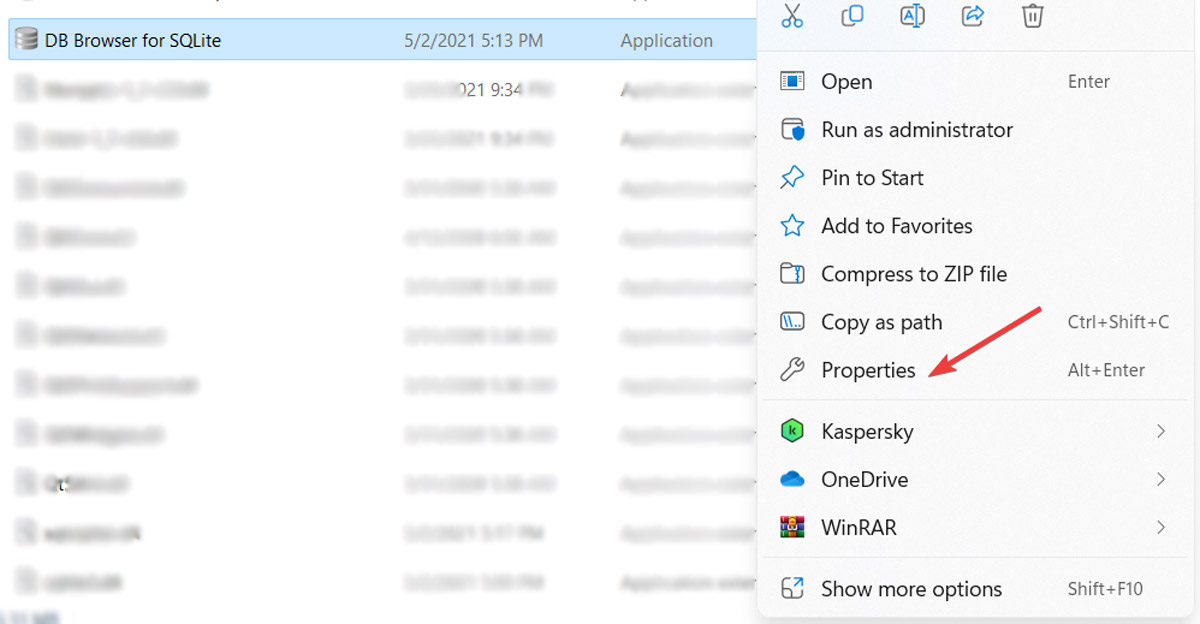Screen dimensions: 1200x624
Task: Click the Rename icon
Action: point(912,15)
